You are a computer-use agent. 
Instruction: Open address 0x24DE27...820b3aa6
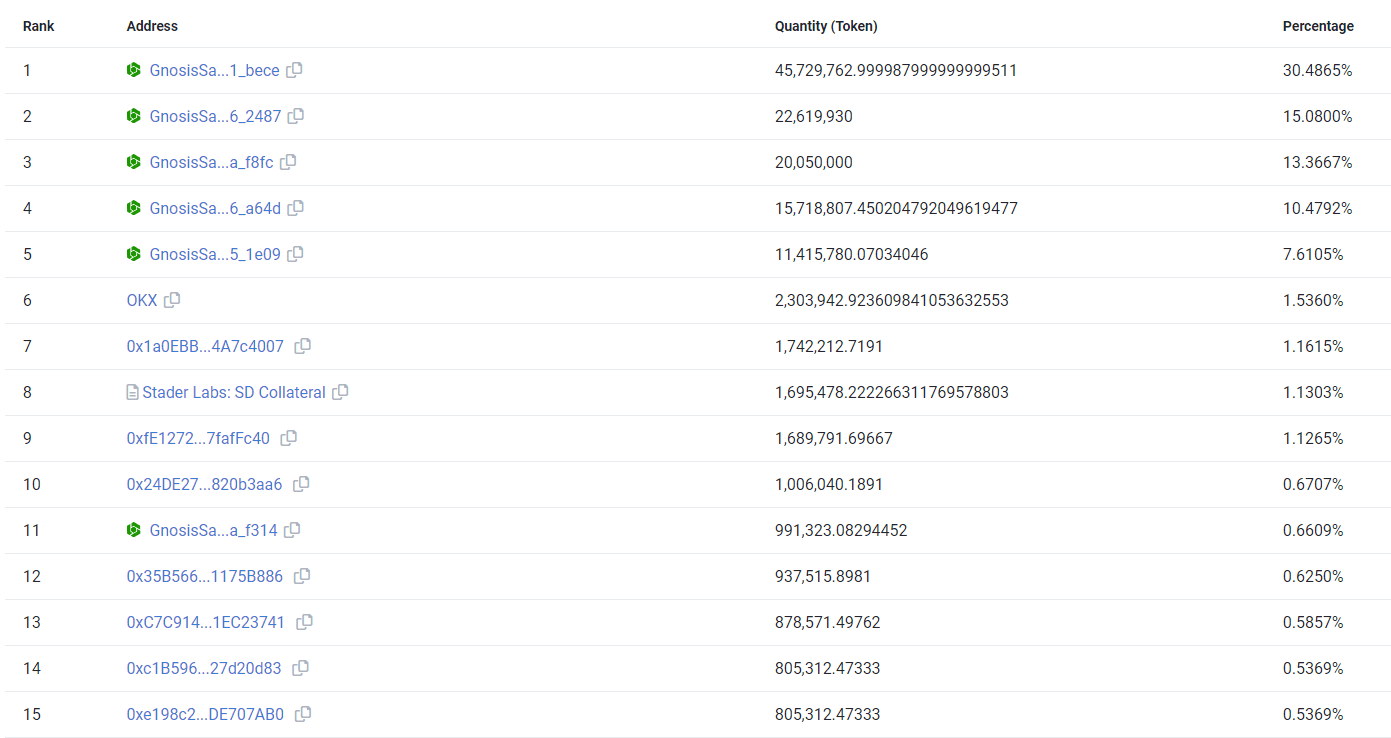coord(204,484)
